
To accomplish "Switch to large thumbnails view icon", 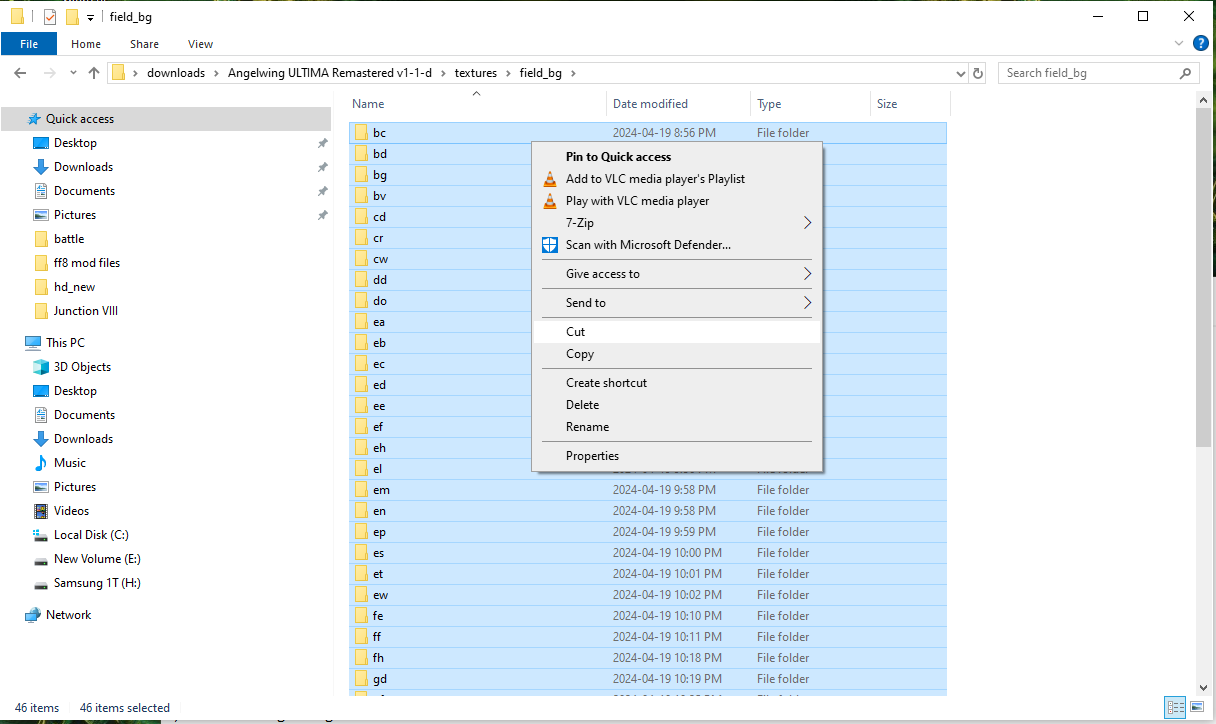I will point(1196,707).
